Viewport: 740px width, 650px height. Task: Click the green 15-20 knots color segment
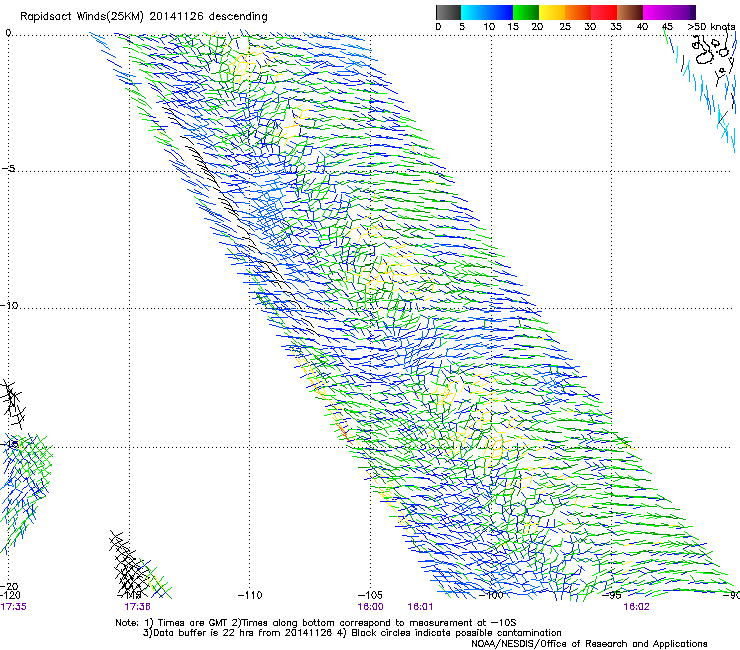click(526, 12)
